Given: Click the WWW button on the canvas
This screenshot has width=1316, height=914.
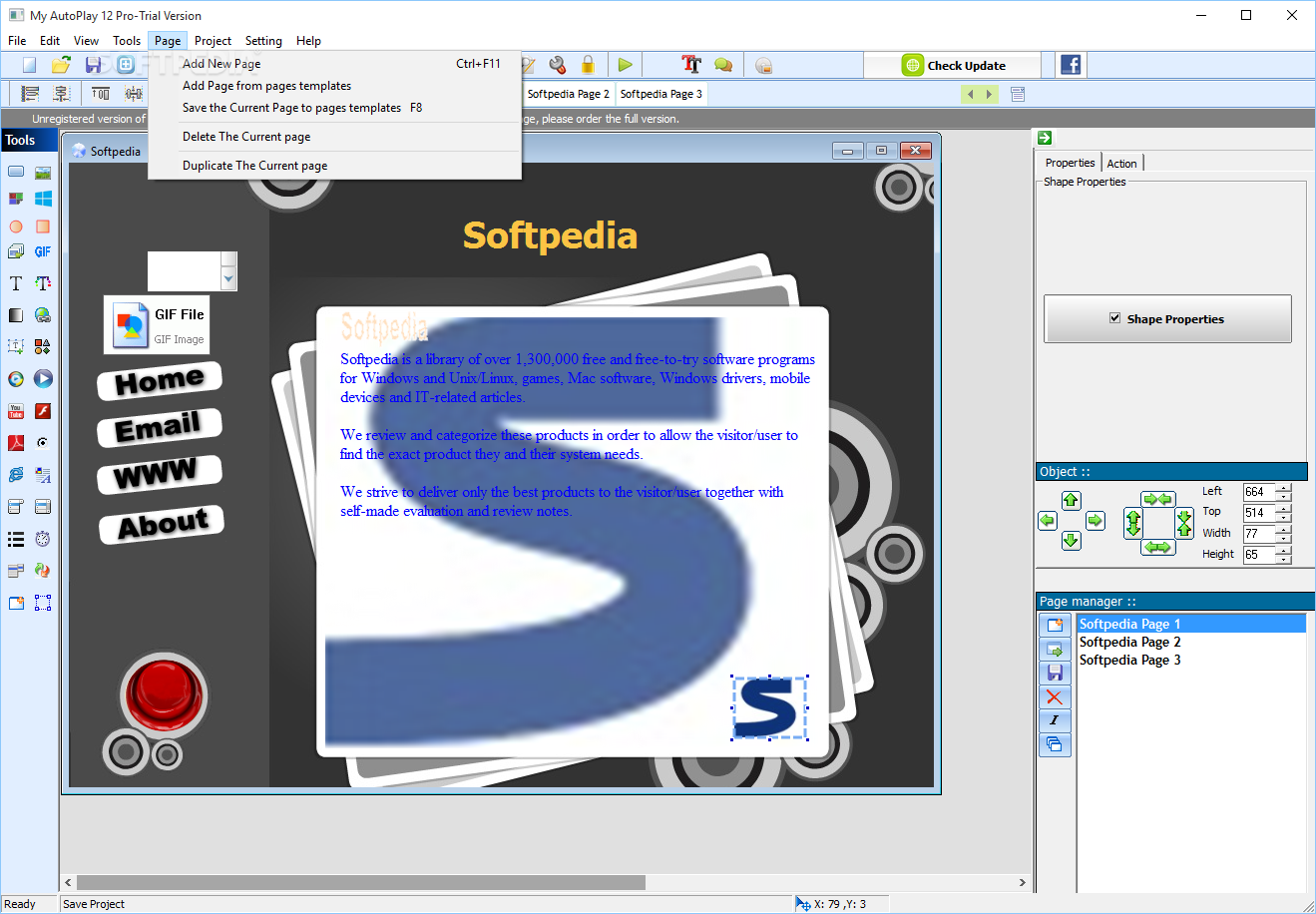Looking at the screenshot, I should (159, 474).
